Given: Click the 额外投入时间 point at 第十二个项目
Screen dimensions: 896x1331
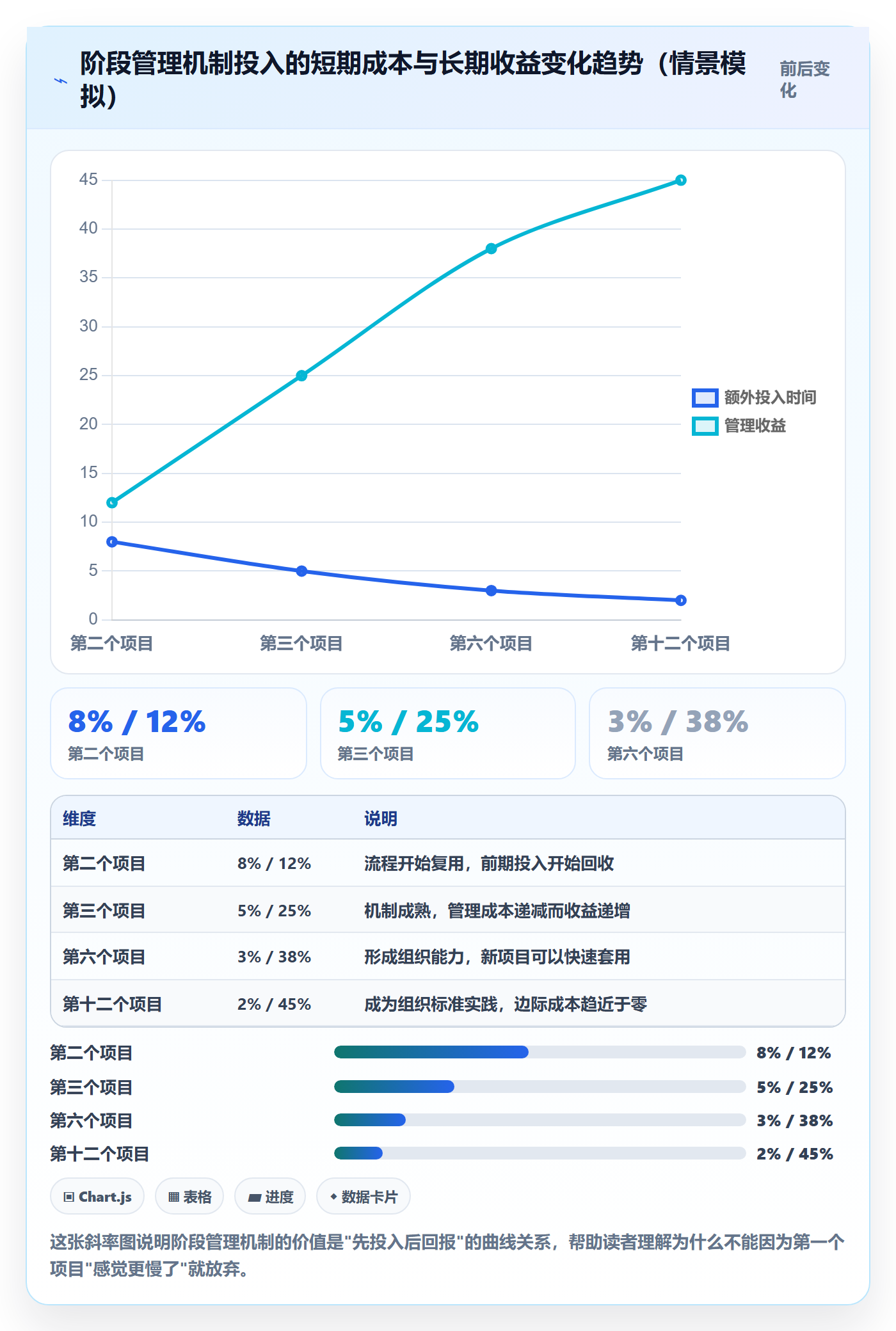Looking at the screenshot, I should 681,600.
